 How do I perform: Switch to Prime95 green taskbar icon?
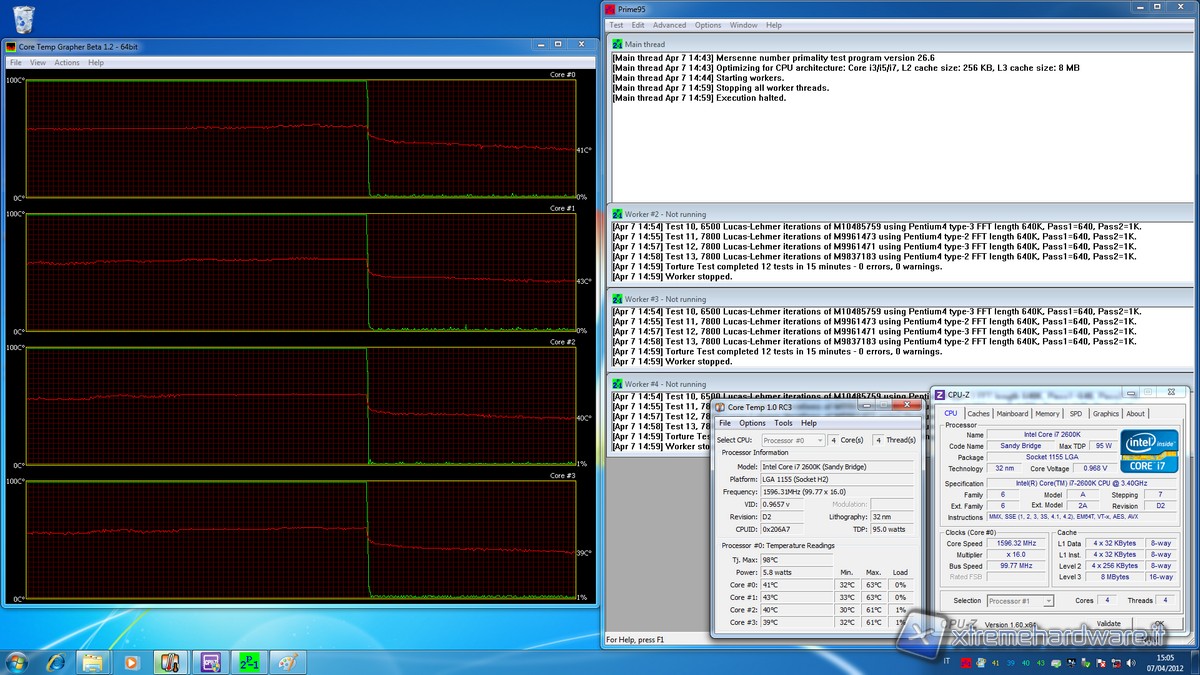(248, 661)
